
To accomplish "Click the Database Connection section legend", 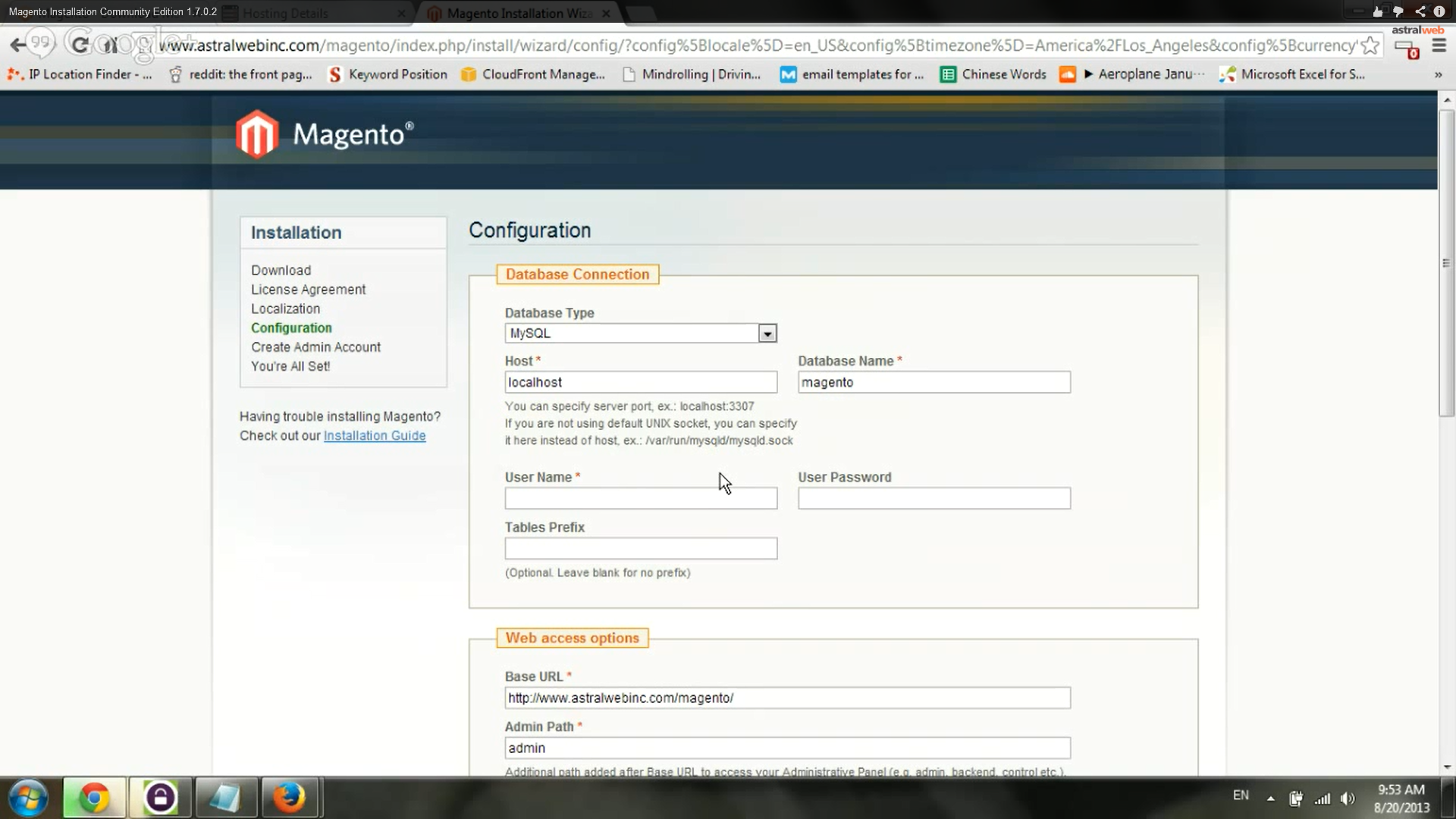I will pos(577,275).
